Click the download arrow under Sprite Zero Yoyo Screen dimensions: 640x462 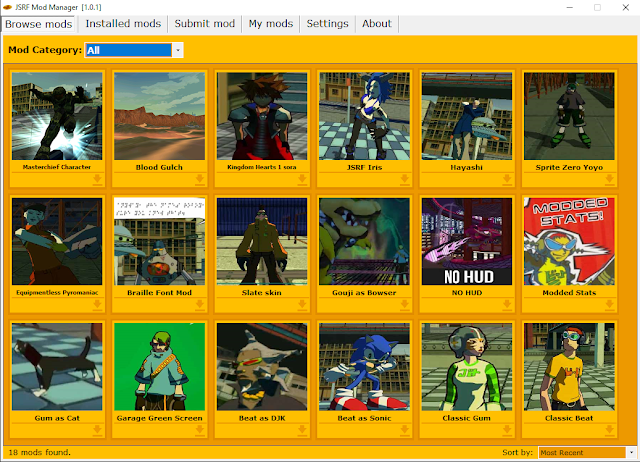pyautogui.click(x=609, y=179)
